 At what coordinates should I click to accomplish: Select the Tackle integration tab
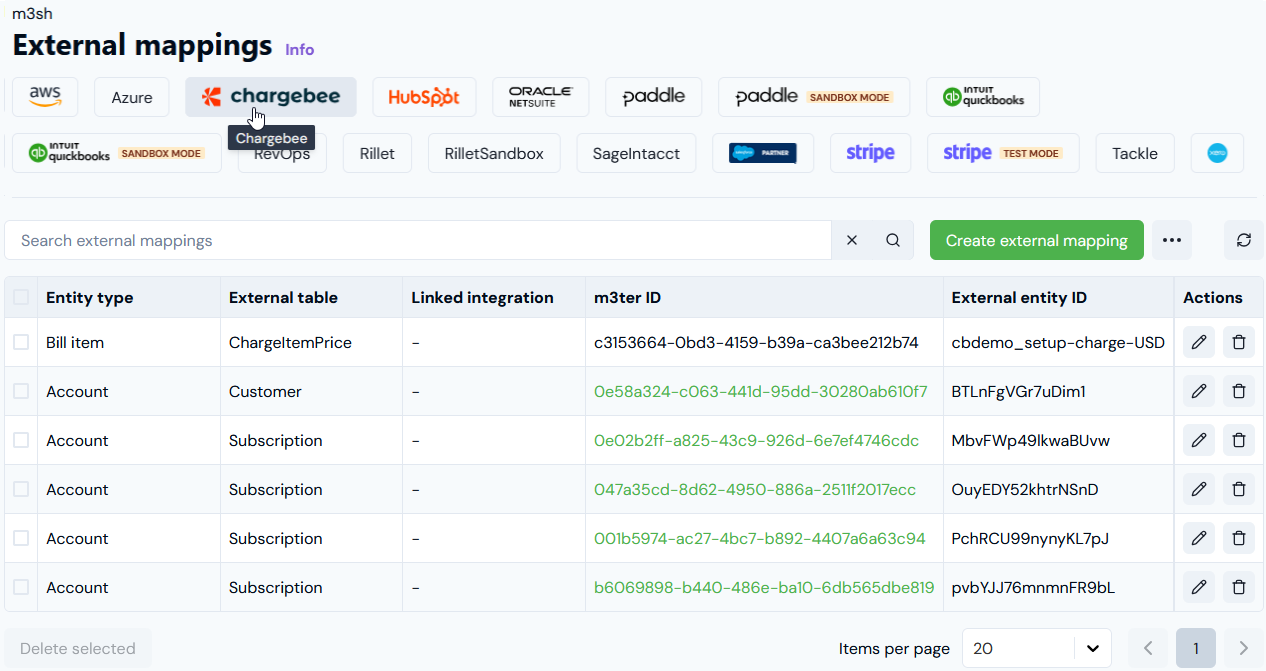coord(1135,153)
